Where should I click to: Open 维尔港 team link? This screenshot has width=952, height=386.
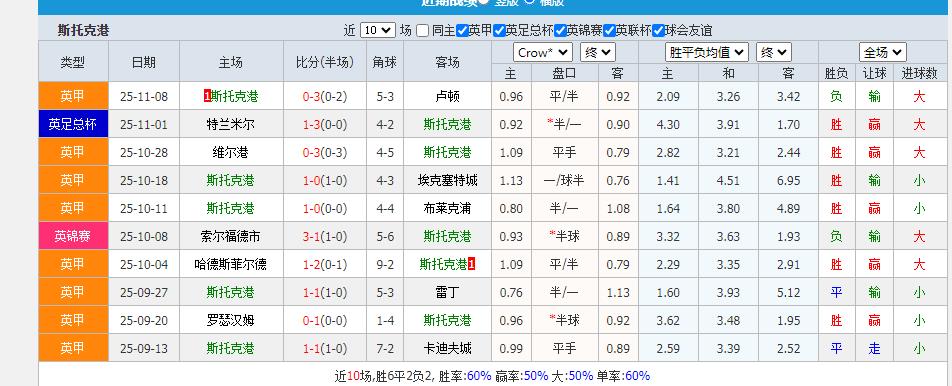pos(230,152)
